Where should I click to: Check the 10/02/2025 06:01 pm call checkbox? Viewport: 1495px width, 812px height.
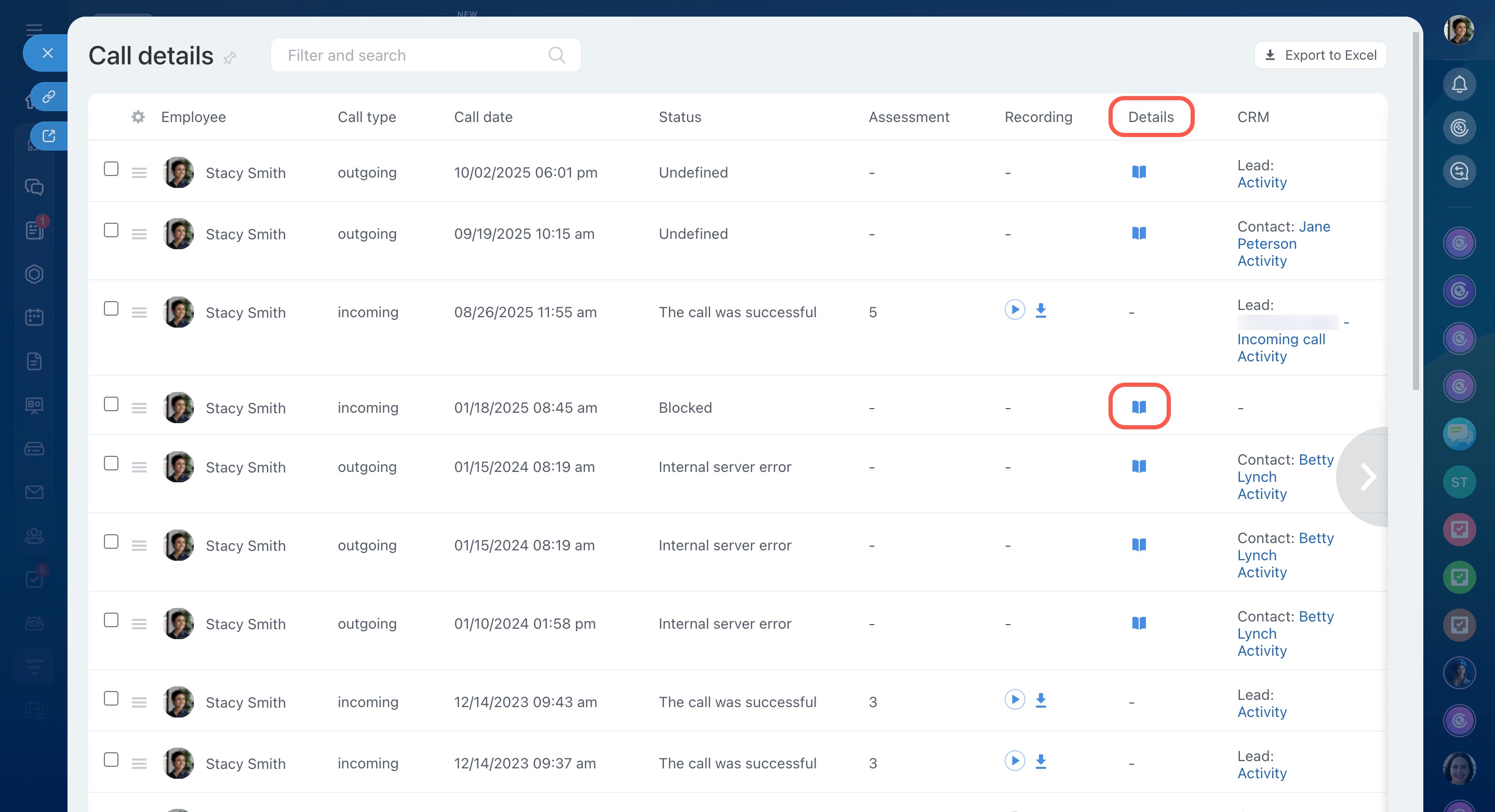(111, 169)
